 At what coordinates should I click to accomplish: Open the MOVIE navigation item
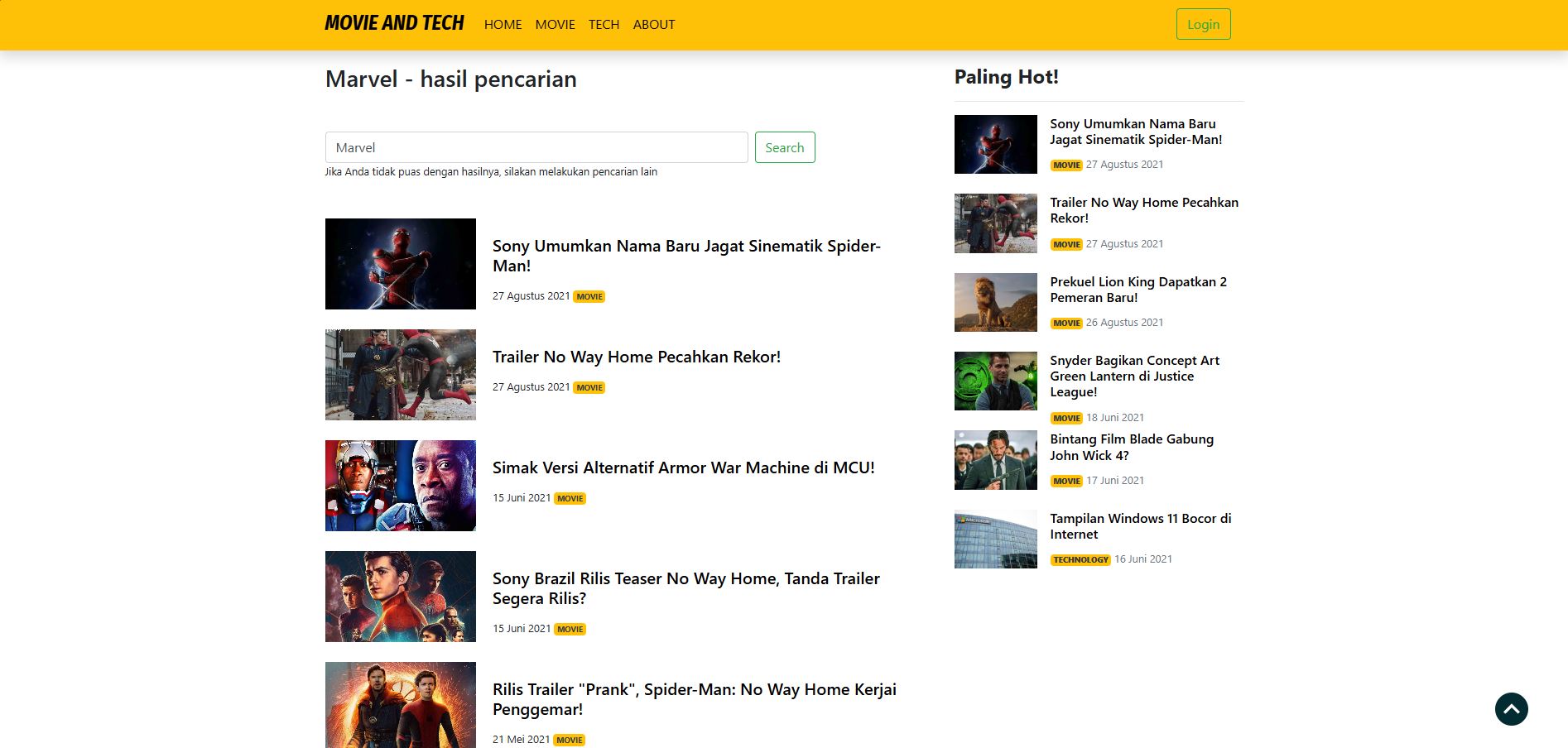click(555, 25)
